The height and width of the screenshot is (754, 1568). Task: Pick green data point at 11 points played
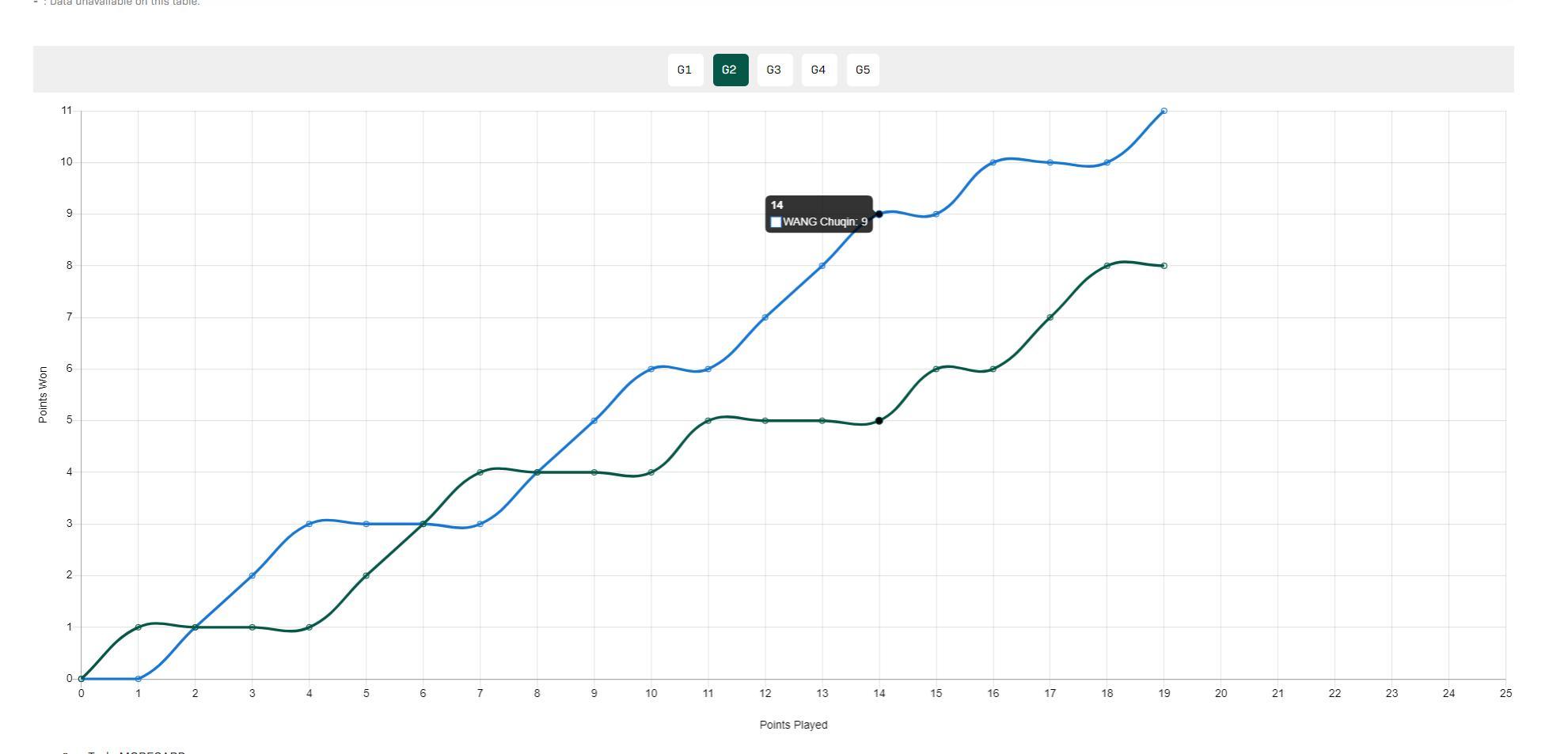click(708, 421)
